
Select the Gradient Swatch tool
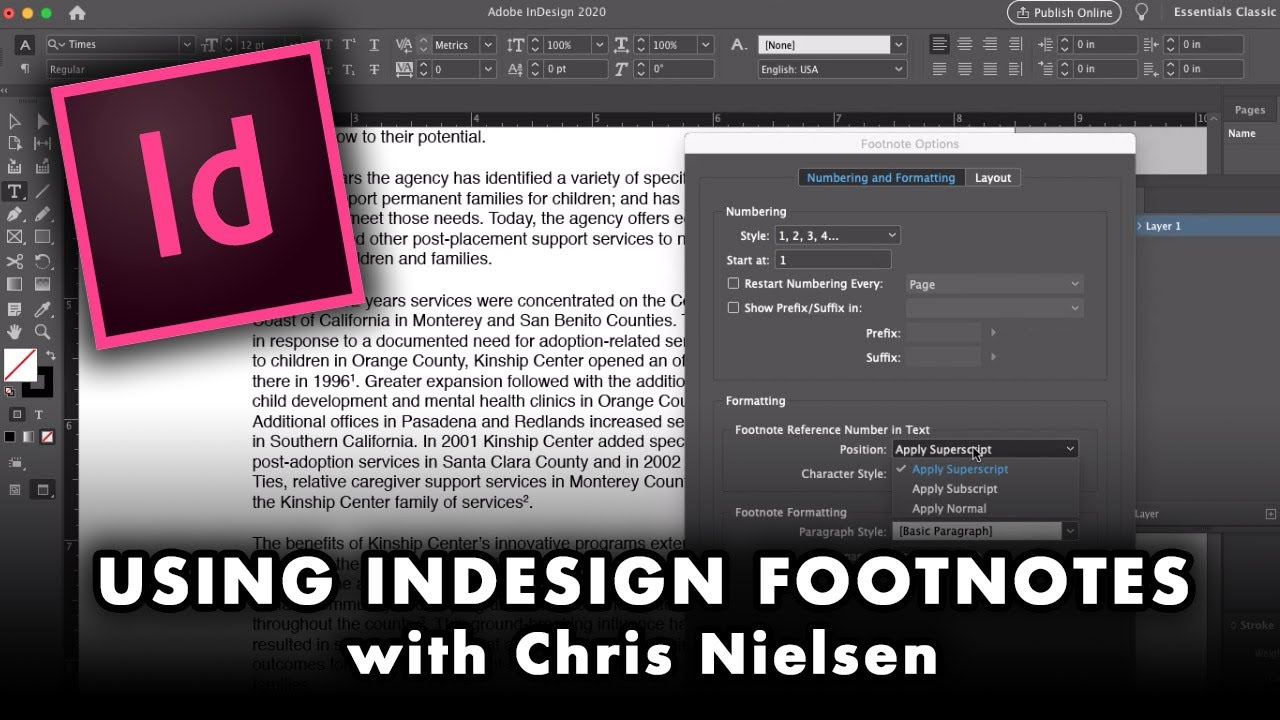click(x=15, y=284)
